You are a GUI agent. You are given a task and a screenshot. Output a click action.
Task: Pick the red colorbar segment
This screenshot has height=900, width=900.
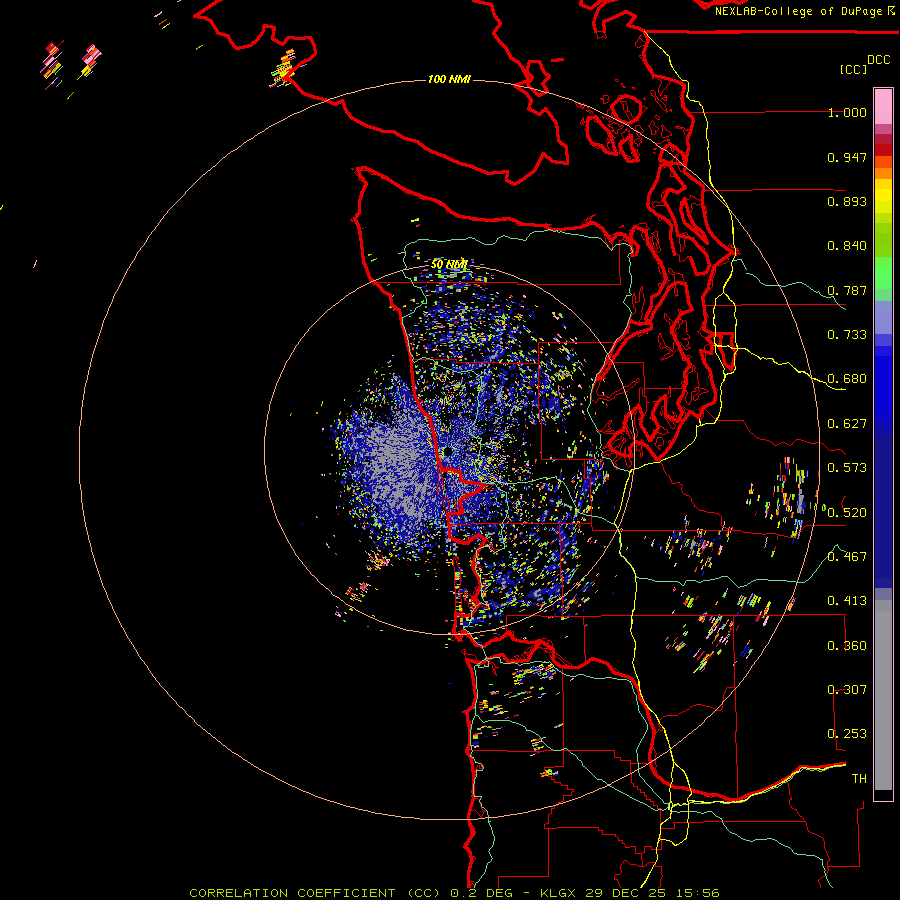tap(883, 150)
